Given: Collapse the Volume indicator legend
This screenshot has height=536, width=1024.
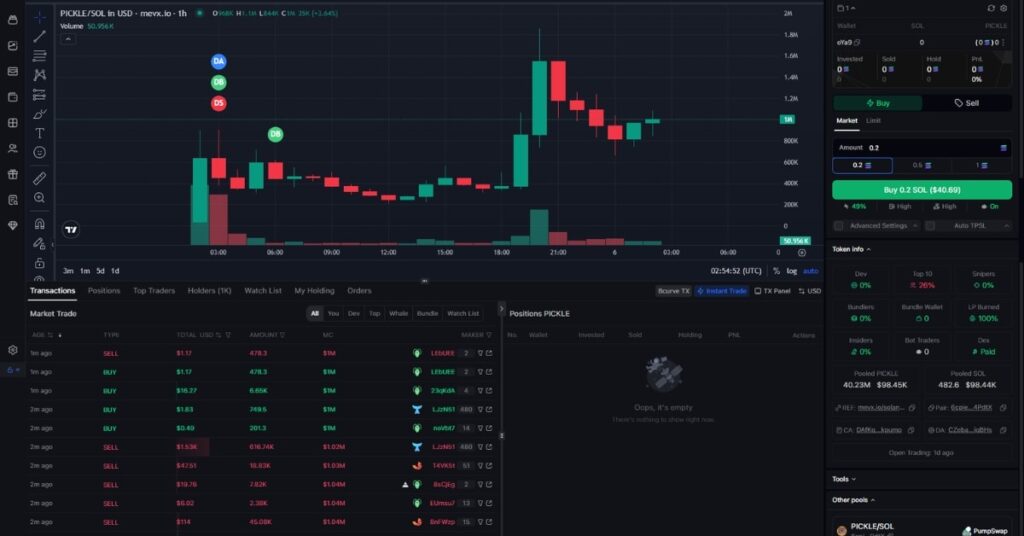Looking at the screenshot, I should tap(67, 39).
